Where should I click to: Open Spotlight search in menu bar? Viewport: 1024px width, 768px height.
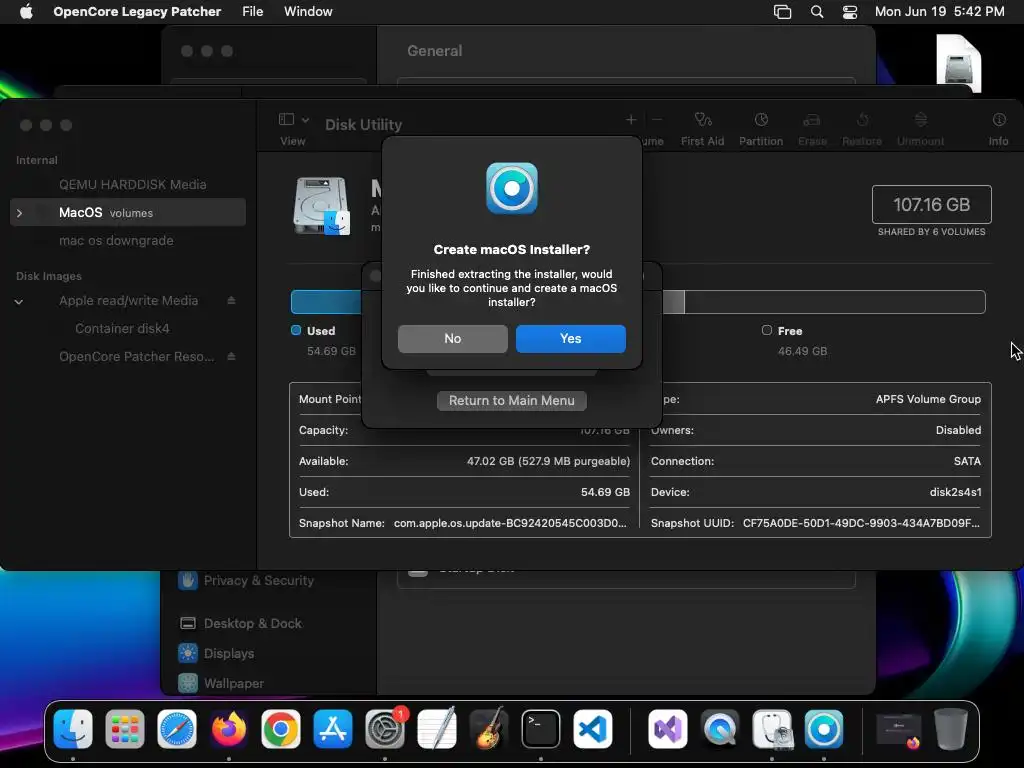(816, 12)
